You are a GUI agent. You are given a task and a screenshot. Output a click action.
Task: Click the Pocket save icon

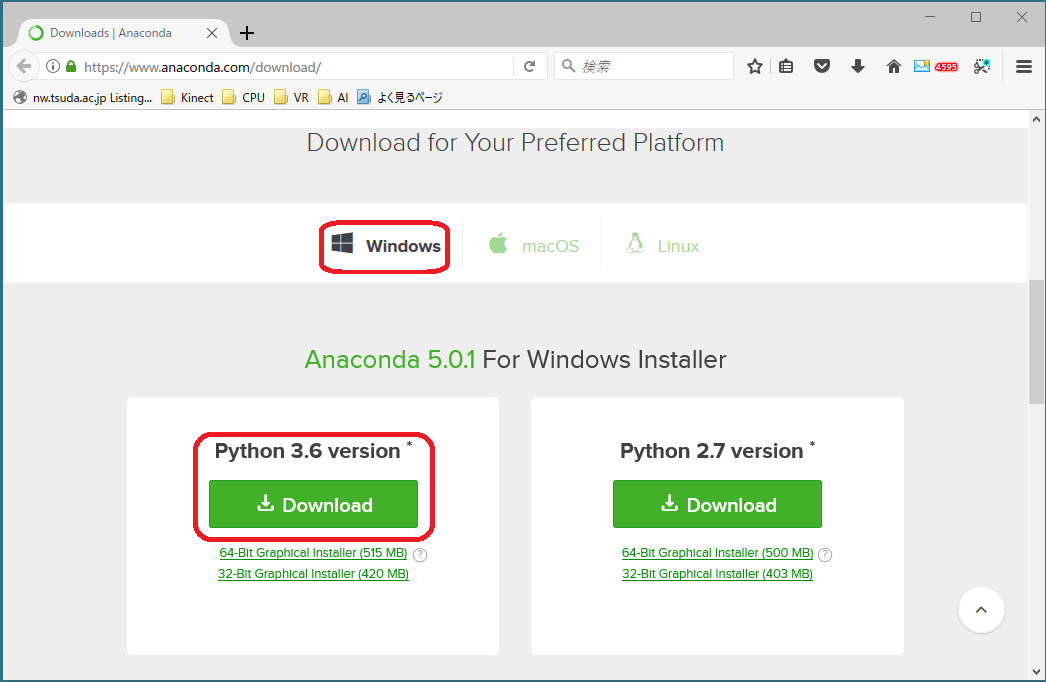coord(821,67)
